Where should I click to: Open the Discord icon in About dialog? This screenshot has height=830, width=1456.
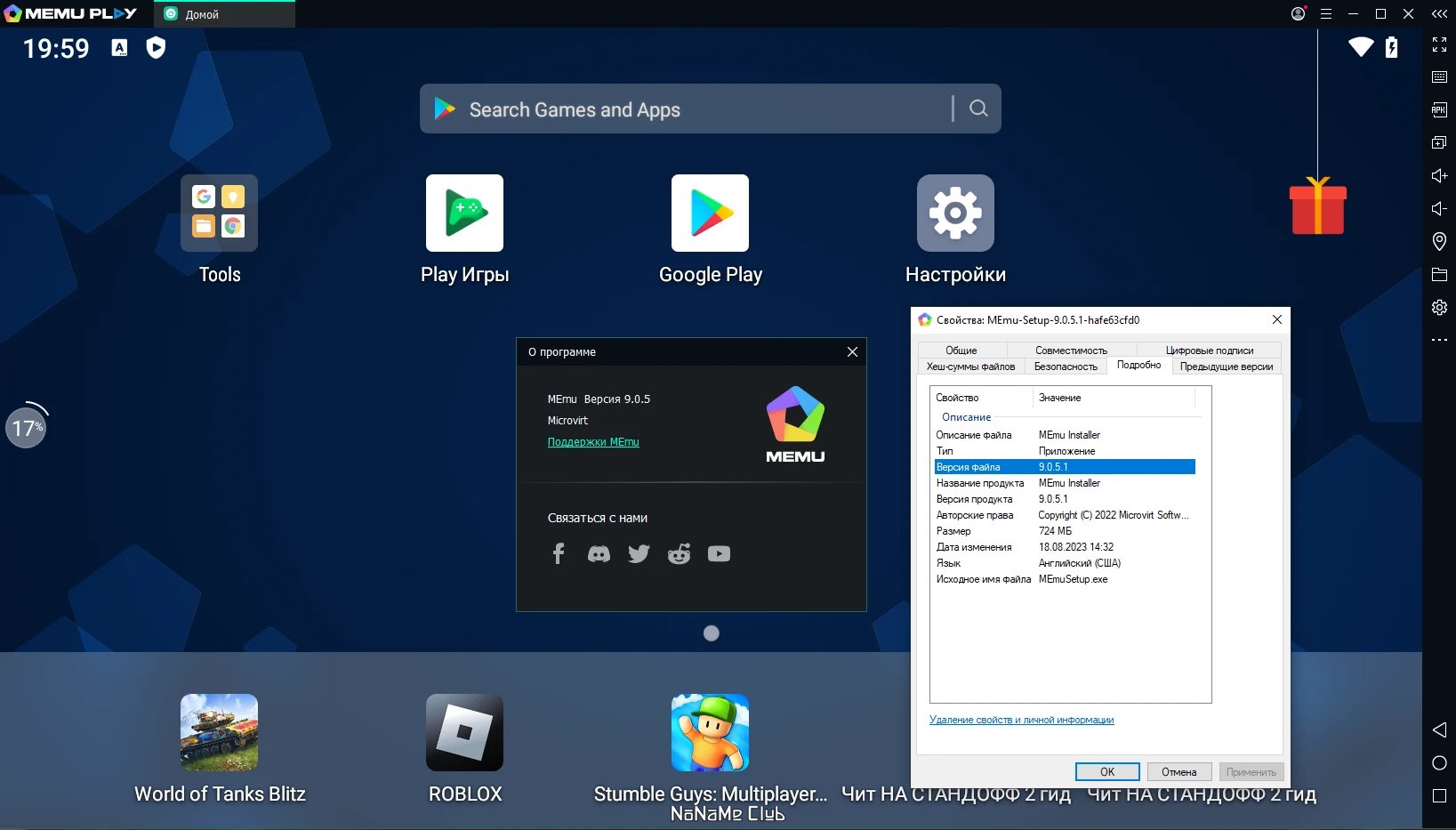point(599,554)
